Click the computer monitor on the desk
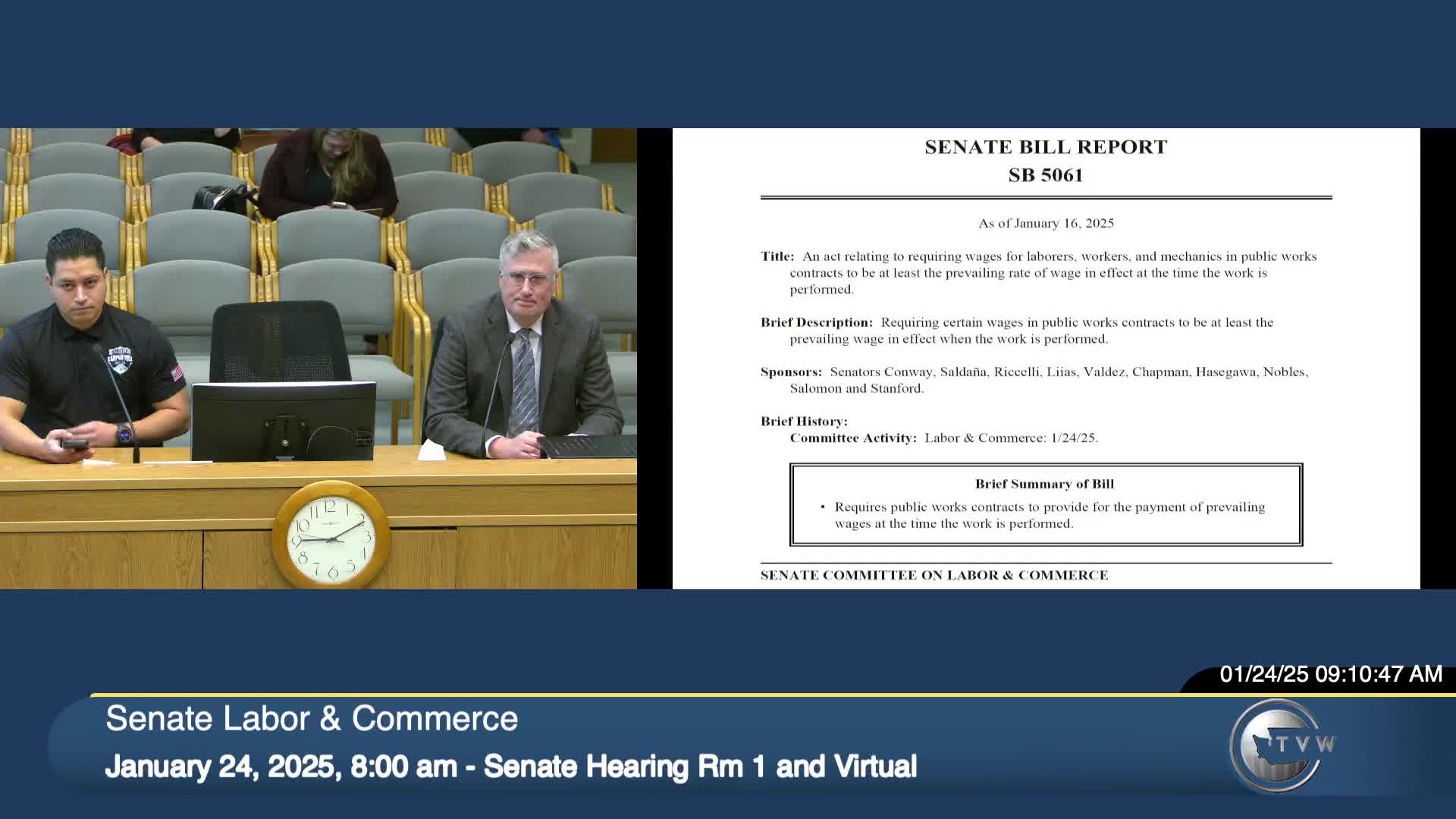Image resolution: width=1456 pixels, height=819 pixels. [283, 421]
